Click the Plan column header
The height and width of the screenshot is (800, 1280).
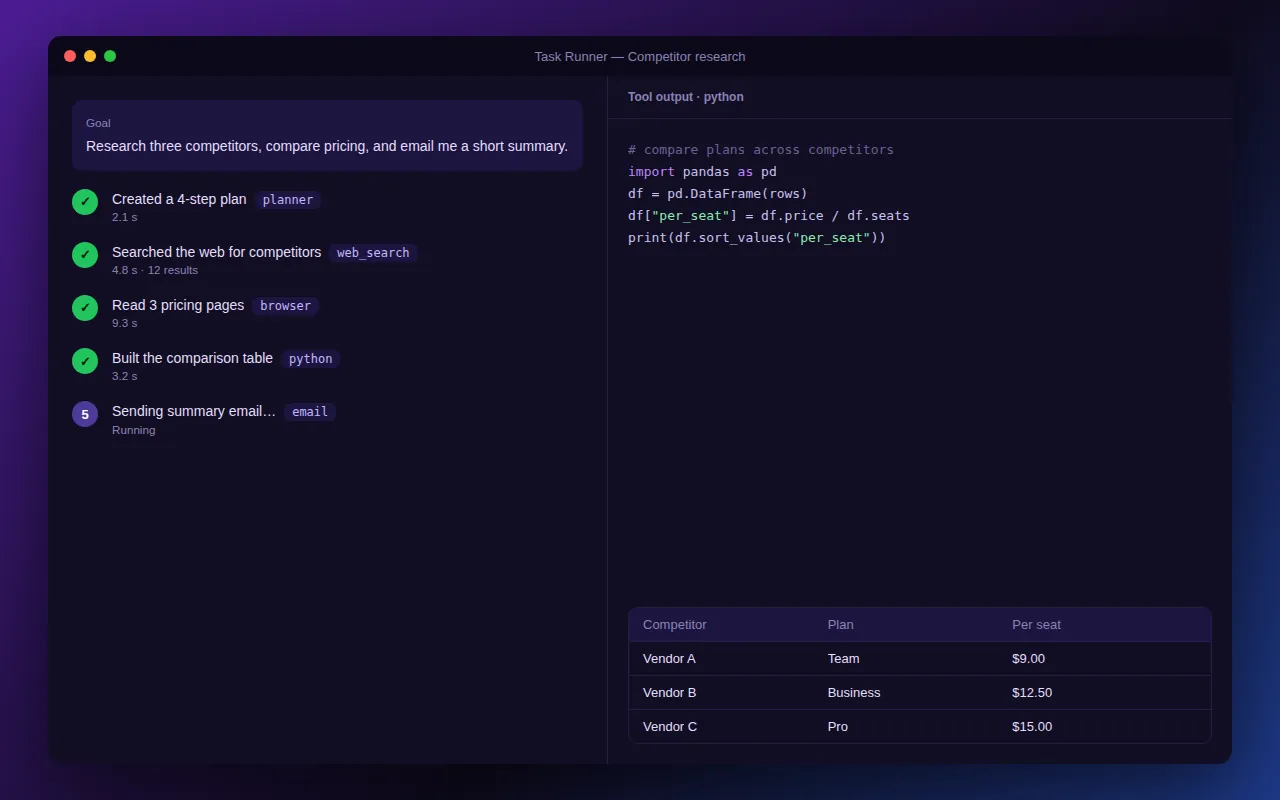pyautogui.click(x=841, y=625)
